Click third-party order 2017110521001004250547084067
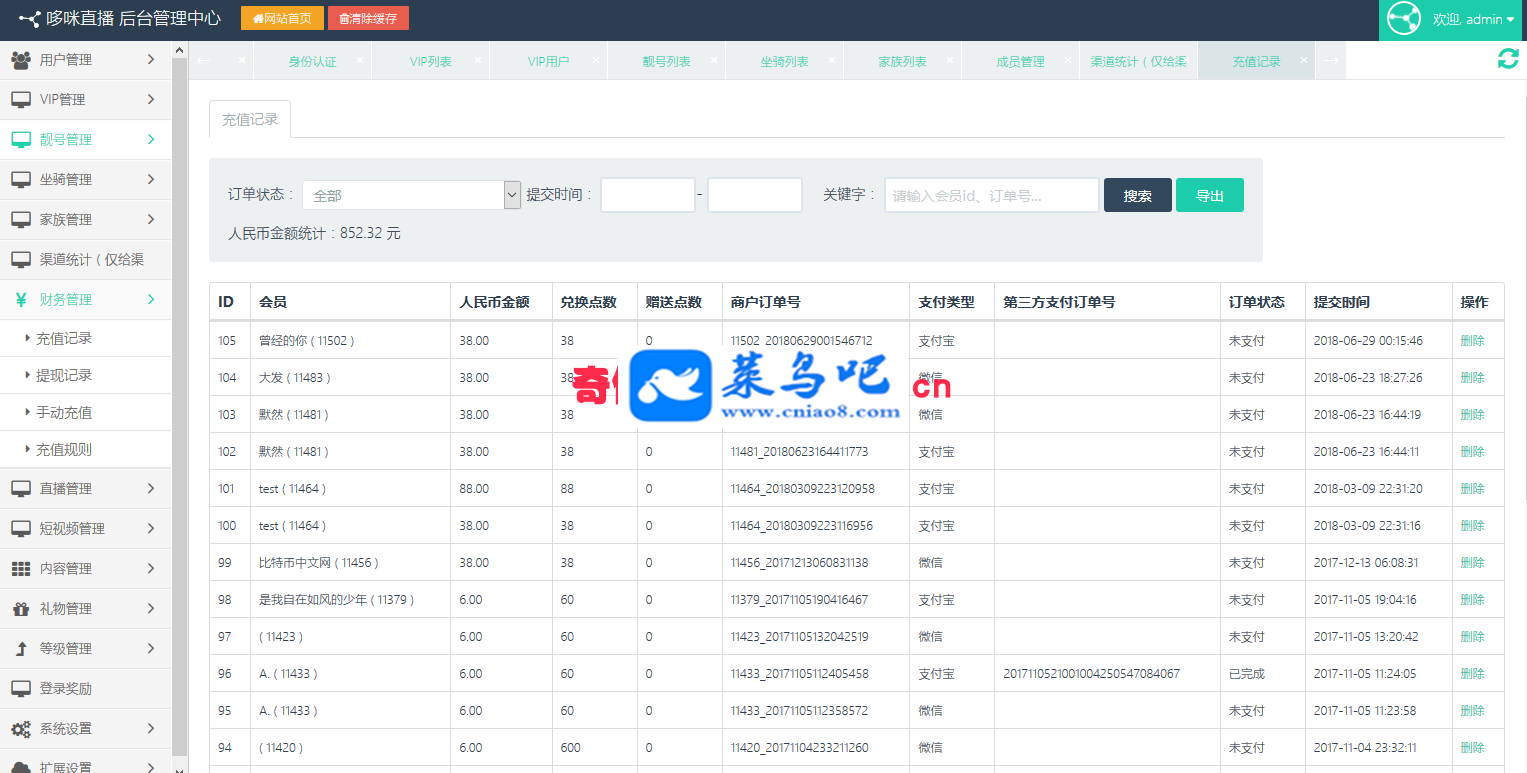The width and height of the screenshot is (1527, 773). tap(1091, 673)
